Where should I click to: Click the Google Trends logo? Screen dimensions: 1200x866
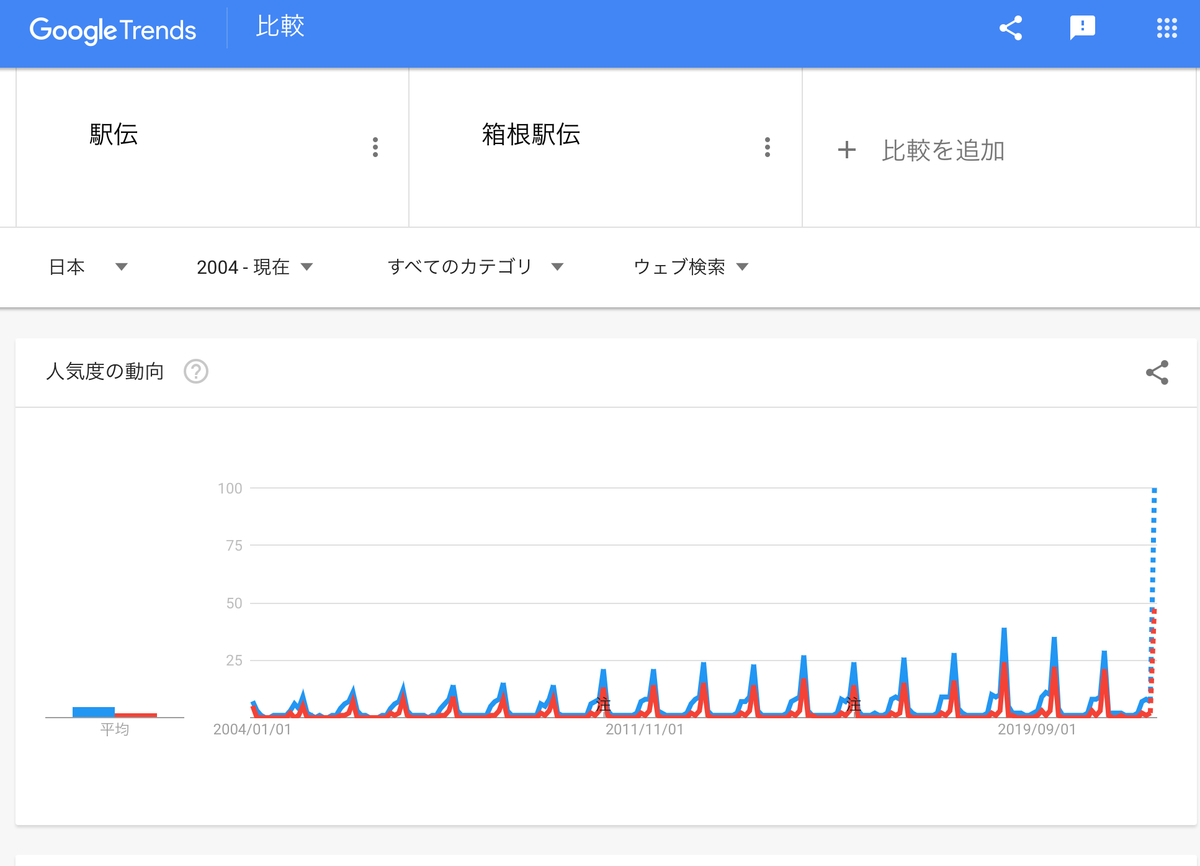(x=112, y=30)
